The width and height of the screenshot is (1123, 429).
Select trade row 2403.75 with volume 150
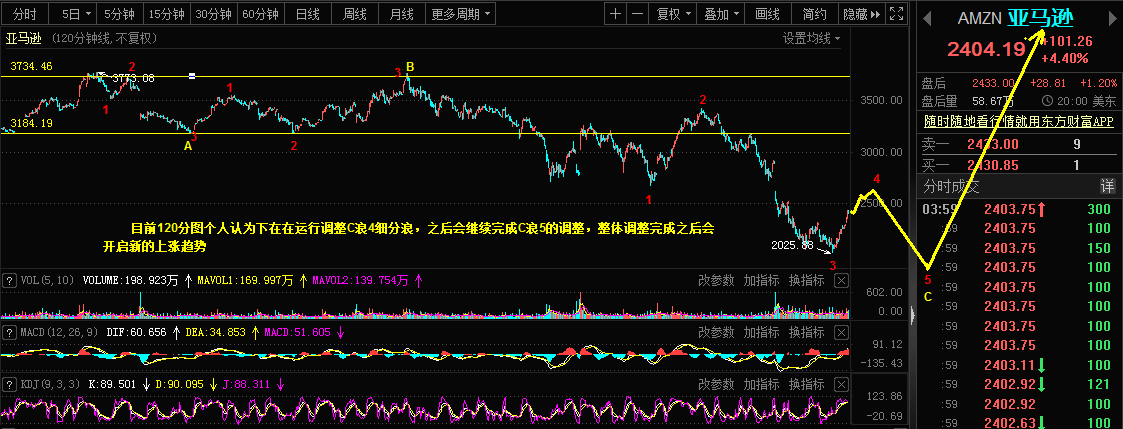[x=1018, y=249]
